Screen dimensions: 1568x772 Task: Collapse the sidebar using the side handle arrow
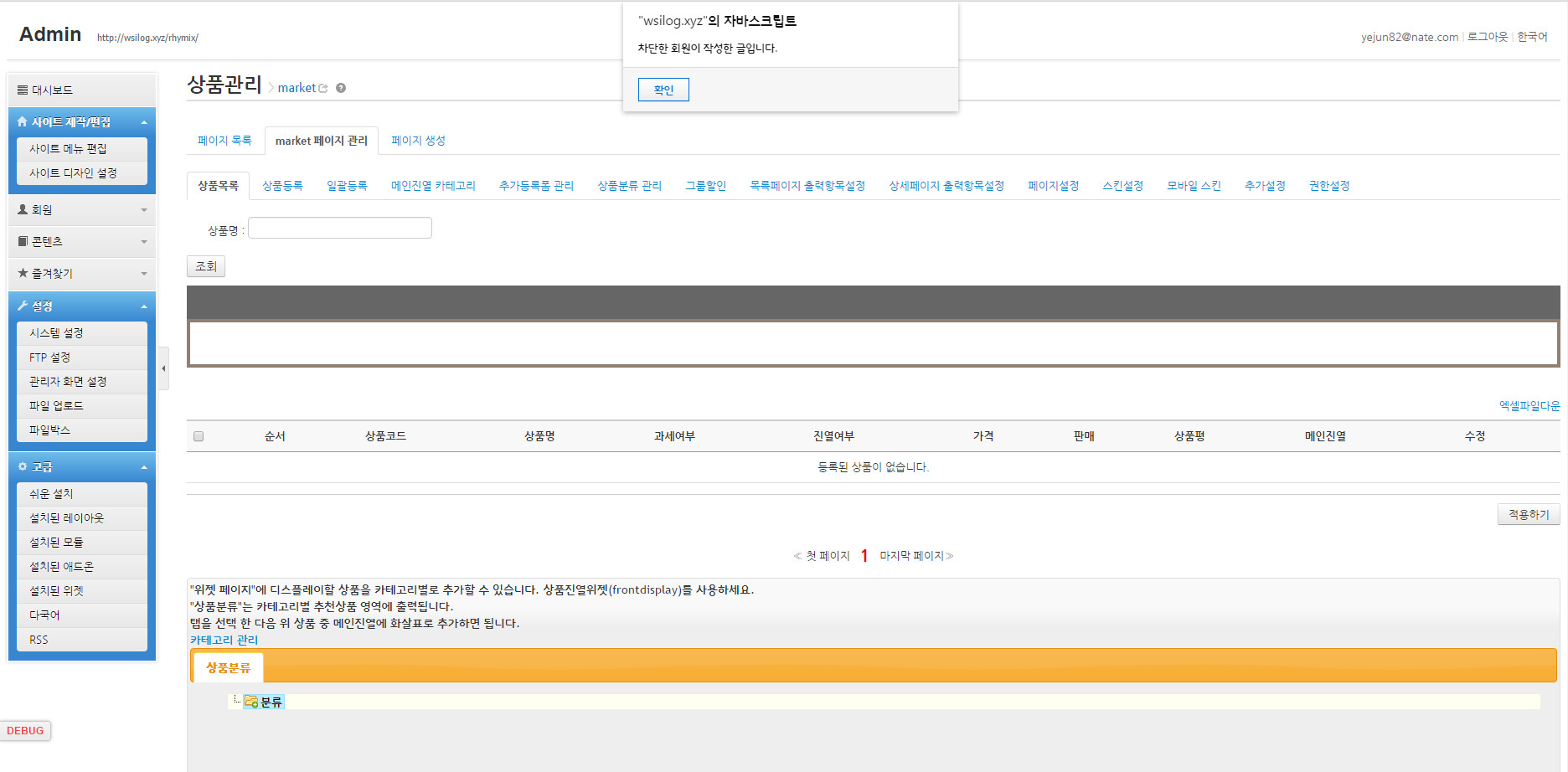[163, 368]
